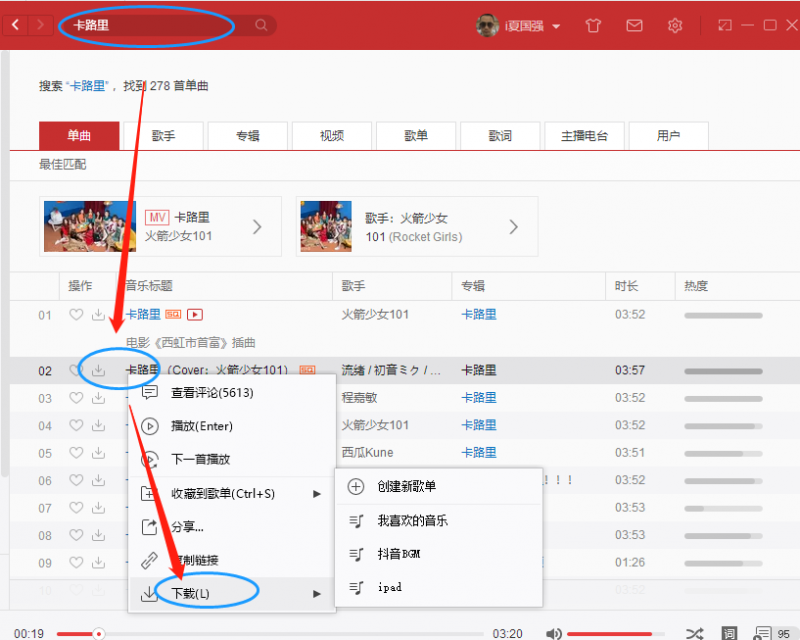
Task: Expand the 收藏到歌单 submenu arrow
Action: pos(317,494)
